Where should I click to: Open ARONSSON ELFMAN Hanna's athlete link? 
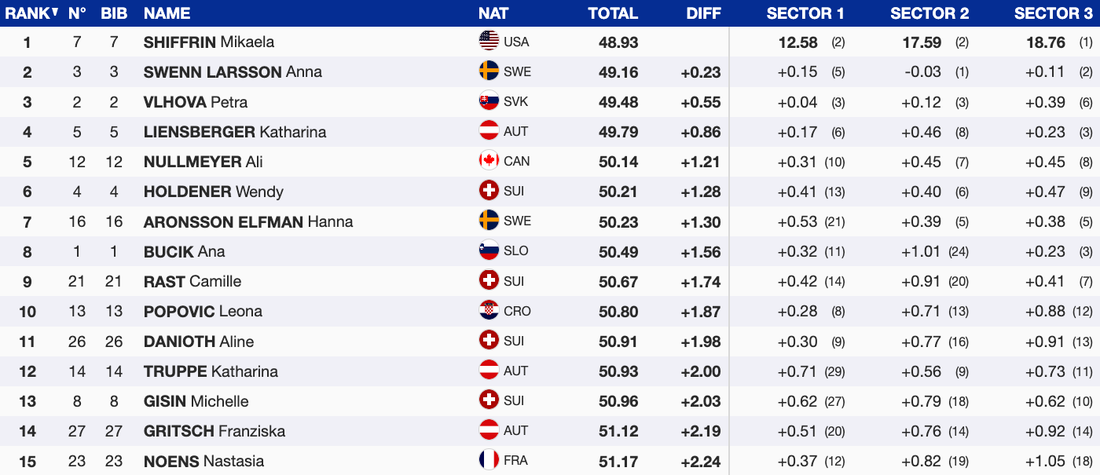point(248,222)
